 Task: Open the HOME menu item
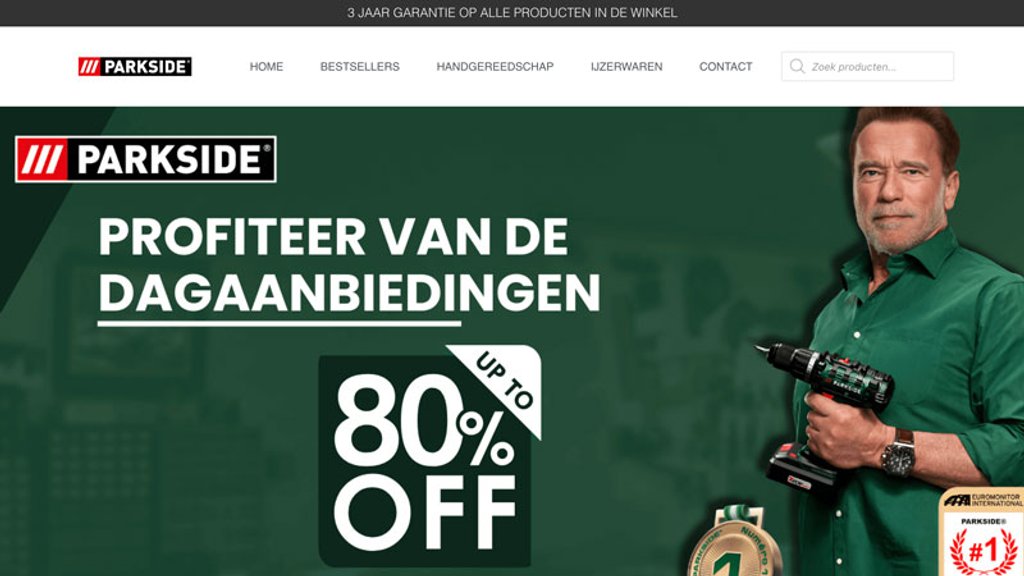point(266,67)
